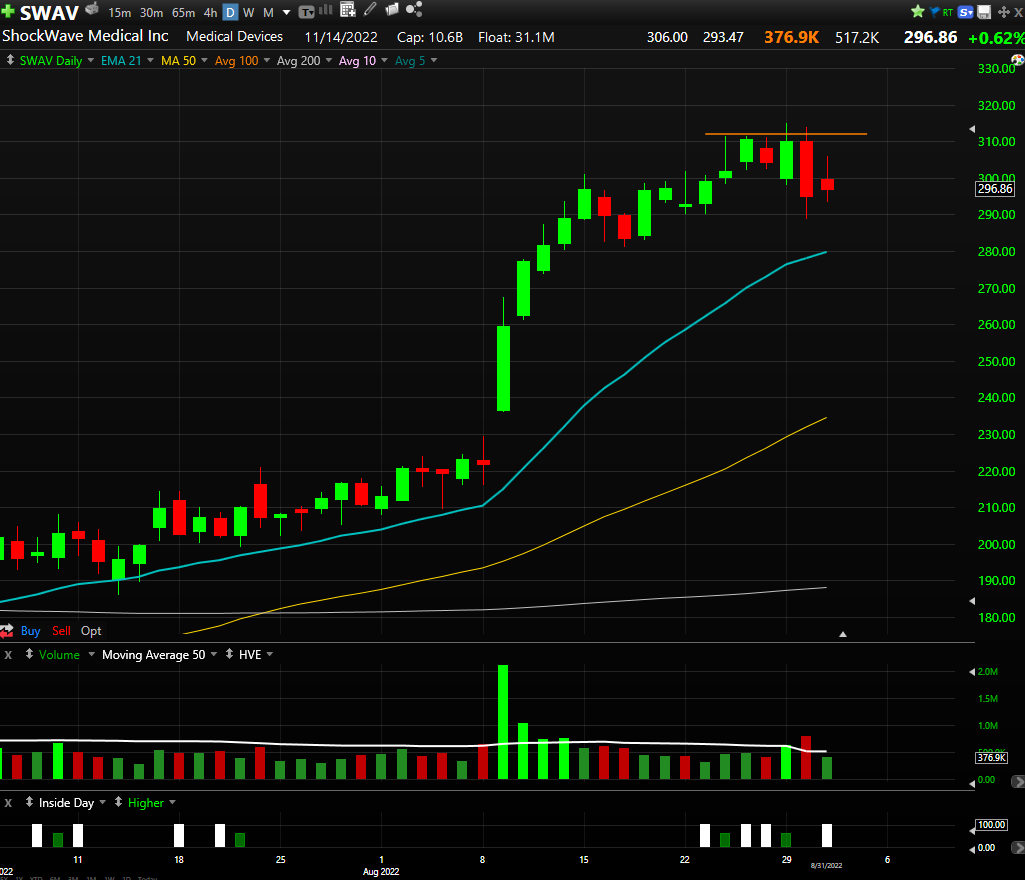Open the Avg 10 indicator dropdown
Screen dimensions: 1025x880
384,61
